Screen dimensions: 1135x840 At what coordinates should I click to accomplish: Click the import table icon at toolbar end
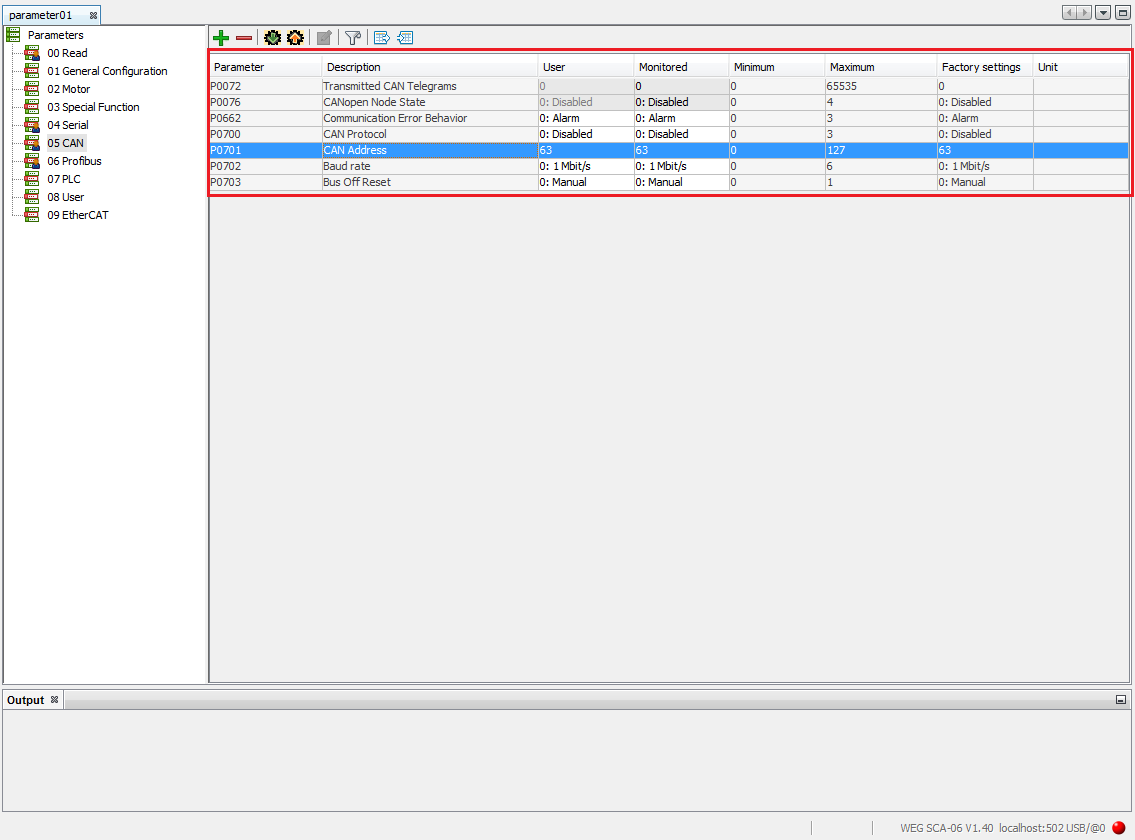pos(405,38)
